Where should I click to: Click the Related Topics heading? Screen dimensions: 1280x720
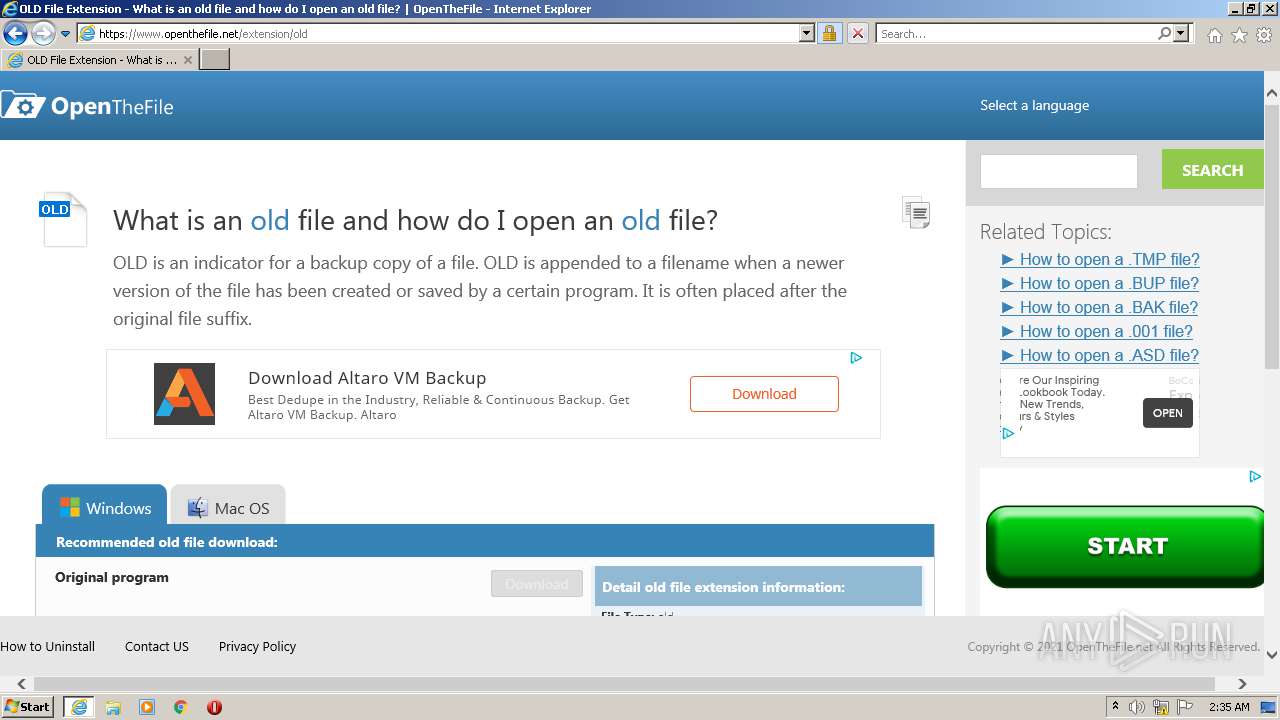(1045, 231)
